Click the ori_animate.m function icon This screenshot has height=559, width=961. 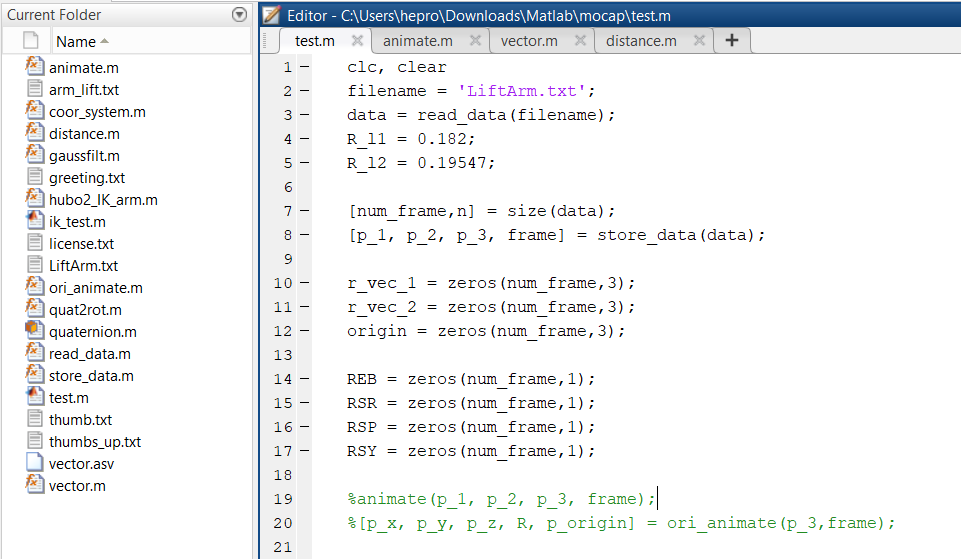(x=35, y=287)
